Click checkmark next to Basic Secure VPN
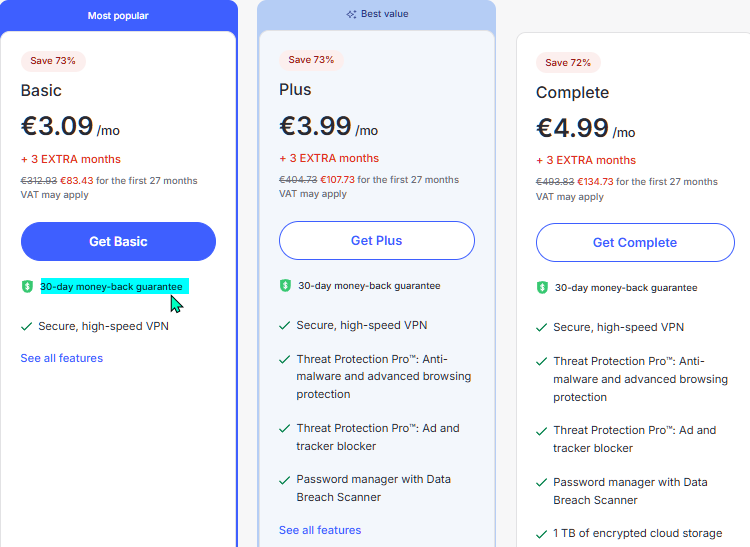Screen dimensions: 750x547 click(27, 327)
